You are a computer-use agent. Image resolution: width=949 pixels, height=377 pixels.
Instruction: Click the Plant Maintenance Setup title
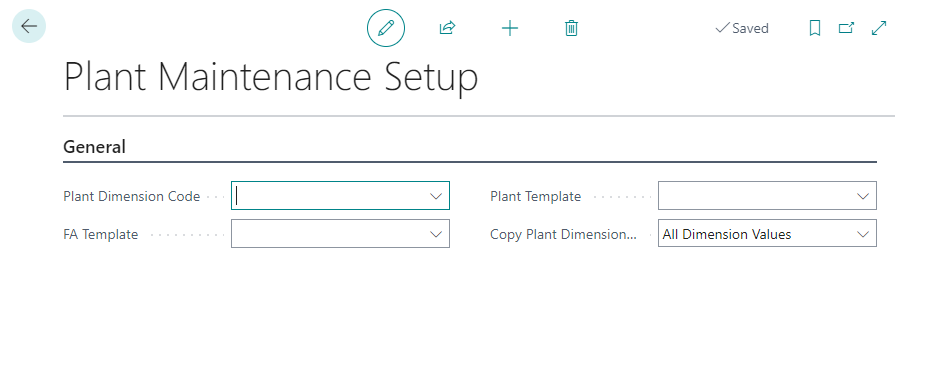271,77
